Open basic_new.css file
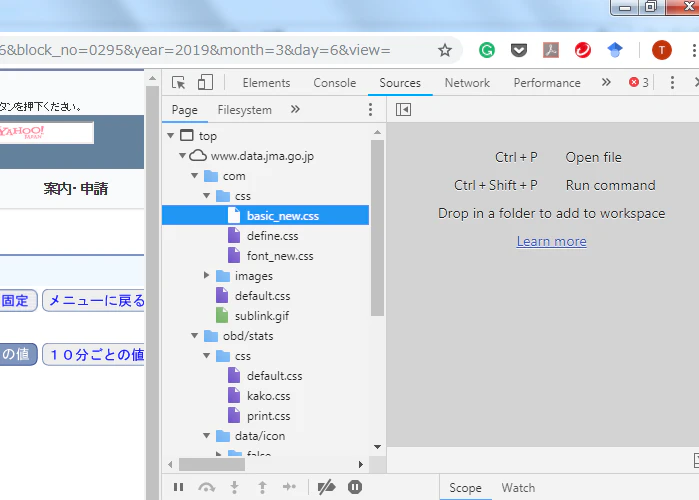 click(x=265, y=216)
